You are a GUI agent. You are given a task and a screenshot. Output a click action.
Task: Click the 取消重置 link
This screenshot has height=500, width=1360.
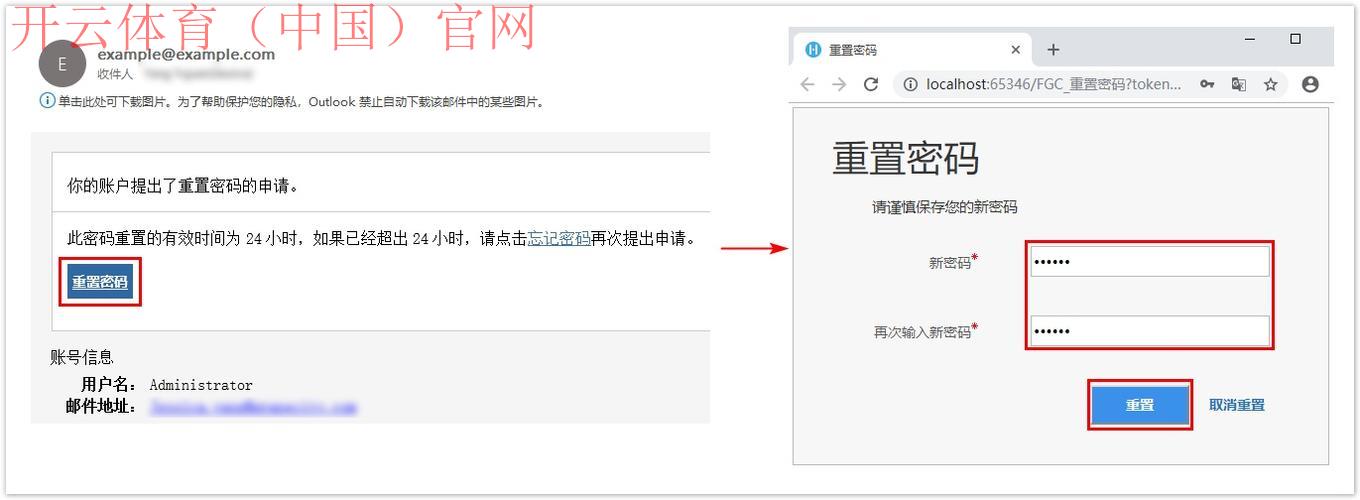click(1237, 405)
